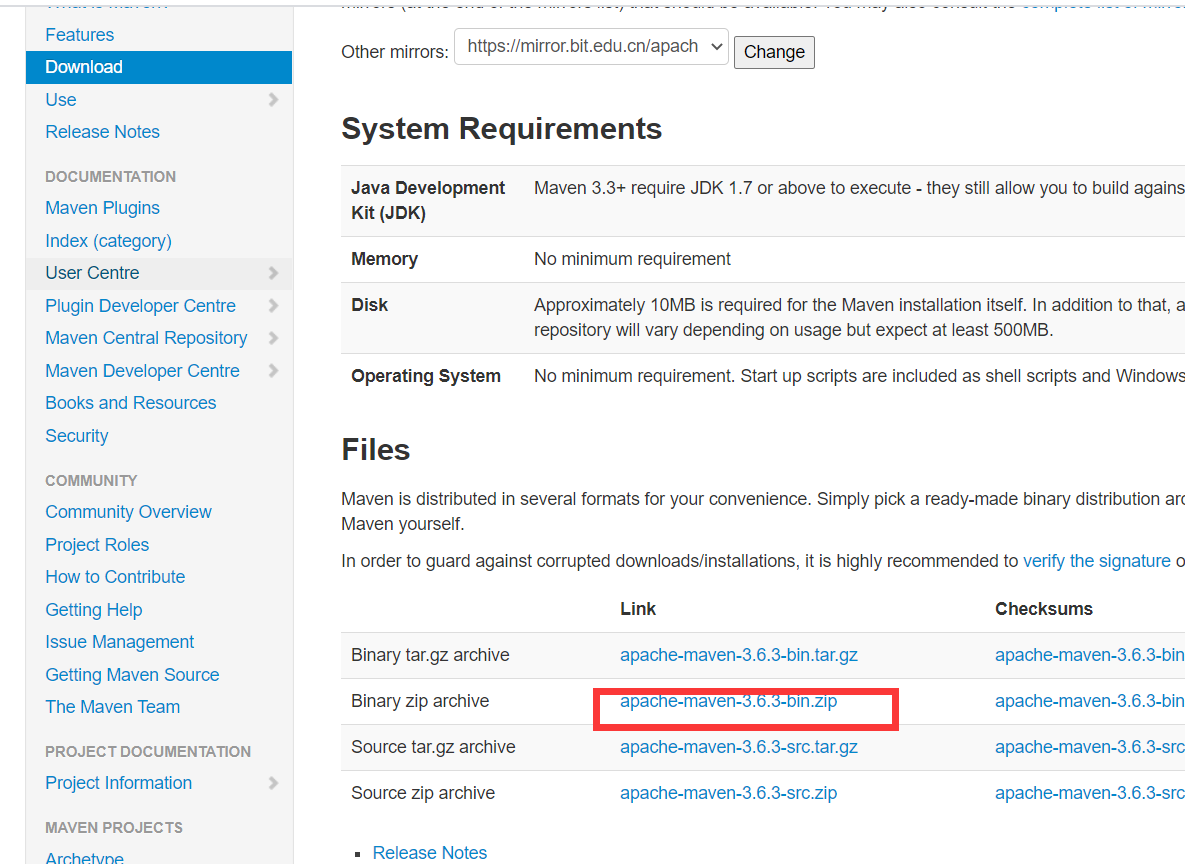Expand Maven Developer Centre chevron
The image size is (1185, 864).
pyautogui.click(x=274, y=370)
